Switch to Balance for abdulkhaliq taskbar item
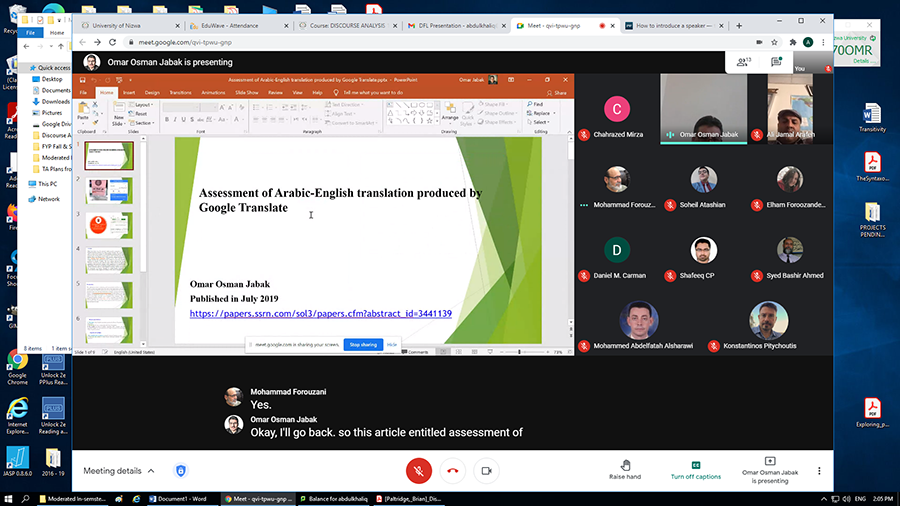Screen dimensions: 900x506 coord(334,499)
